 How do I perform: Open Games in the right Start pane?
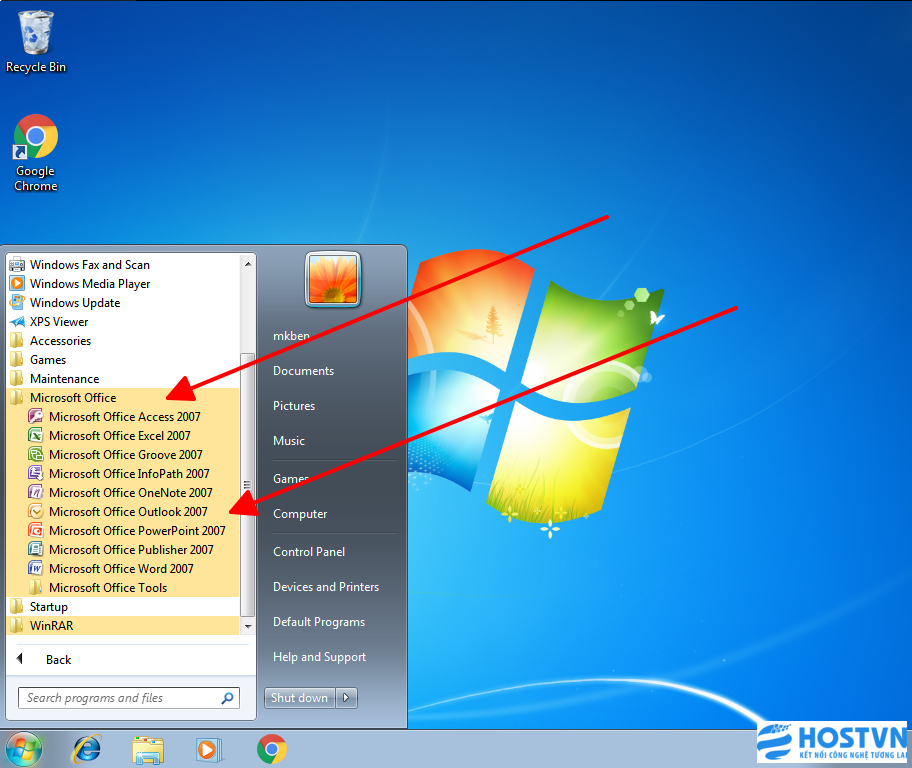pos(291,479)
